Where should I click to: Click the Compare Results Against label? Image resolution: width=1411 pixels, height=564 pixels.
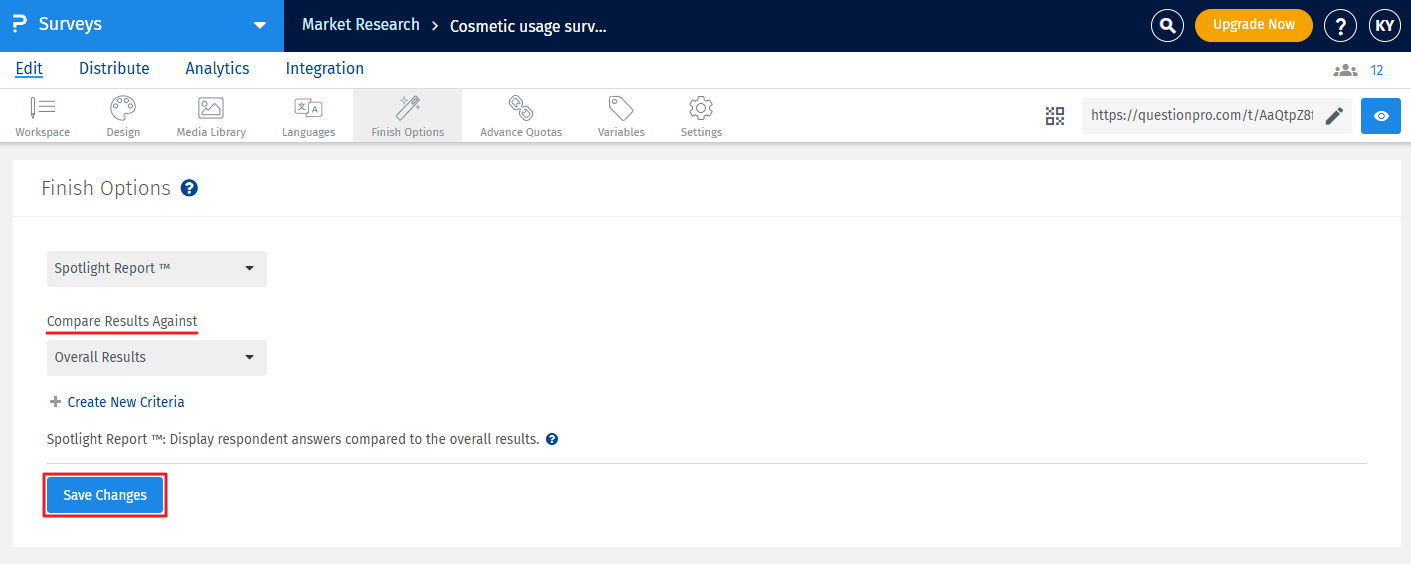(122, 321)
